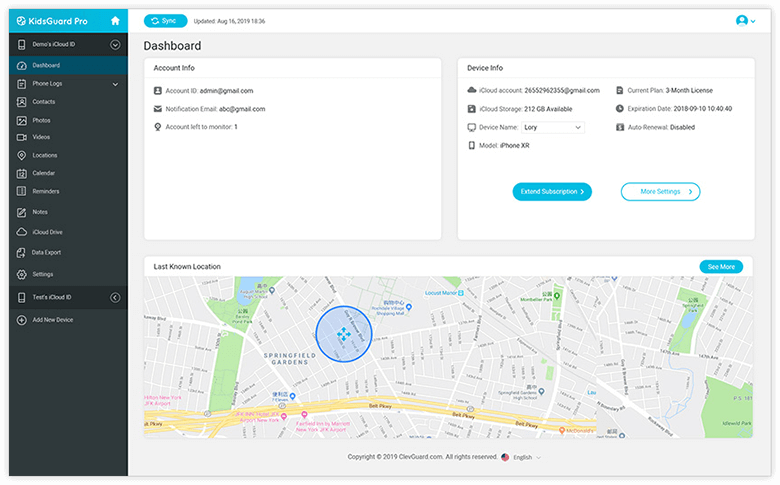Open Settings in the sidebar

[x=68, y=274]
